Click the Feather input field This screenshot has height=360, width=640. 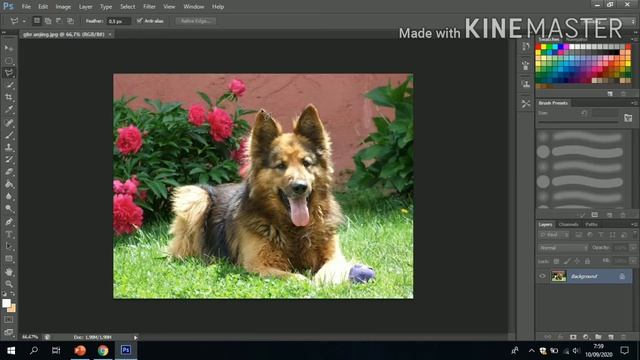(x=118, y=21)
